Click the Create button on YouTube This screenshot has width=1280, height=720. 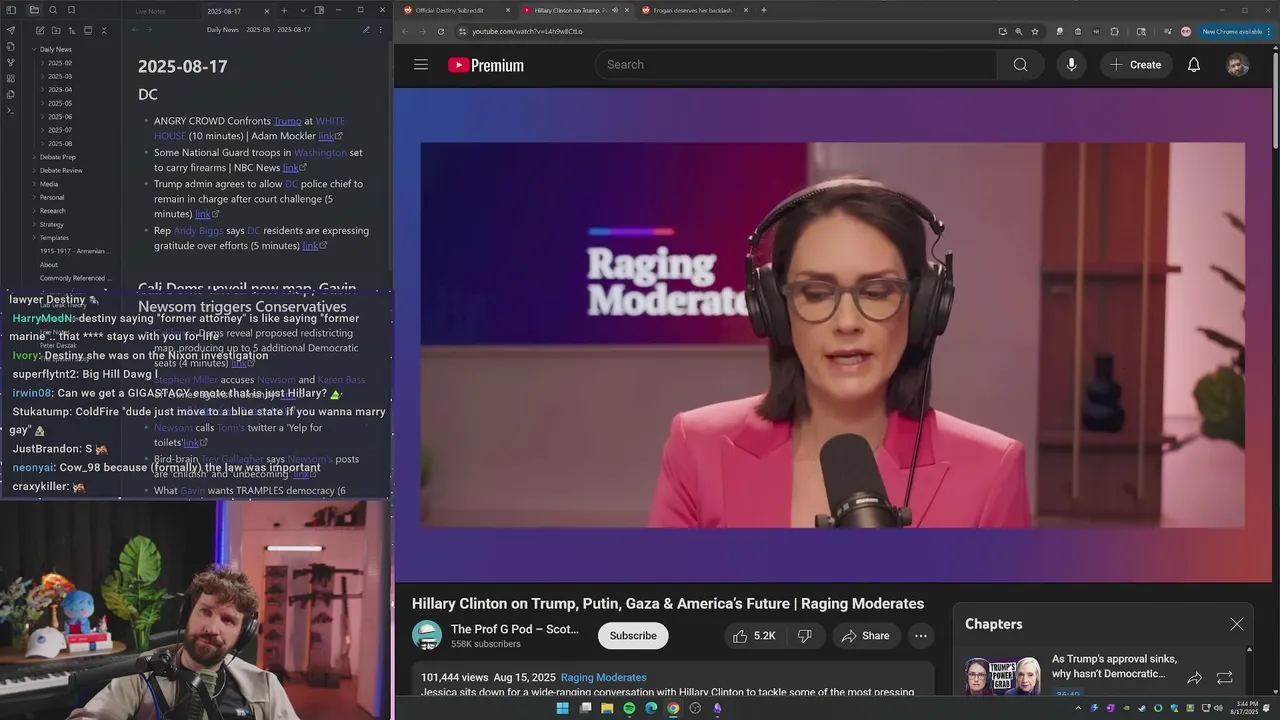coord(1136,65)
